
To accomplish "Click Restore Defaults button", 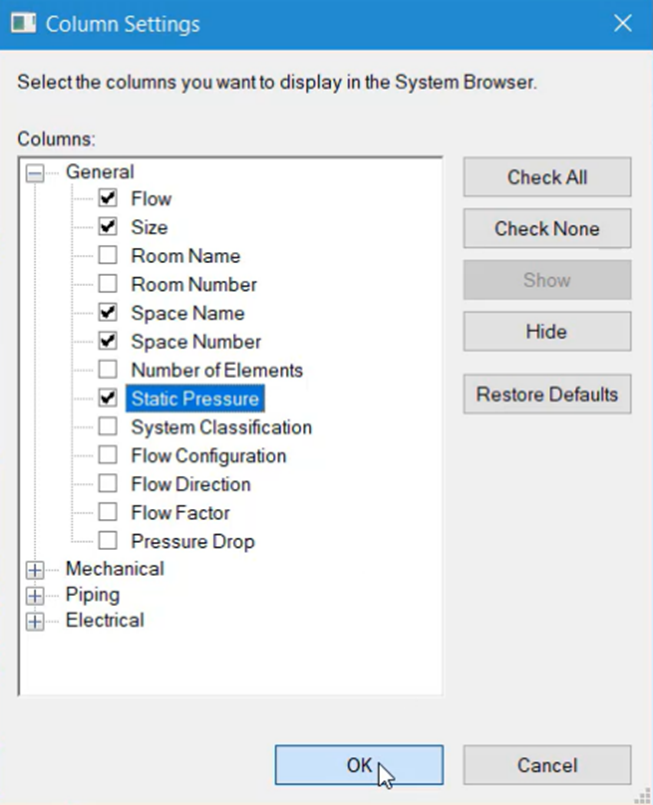I will click(547, 394).
